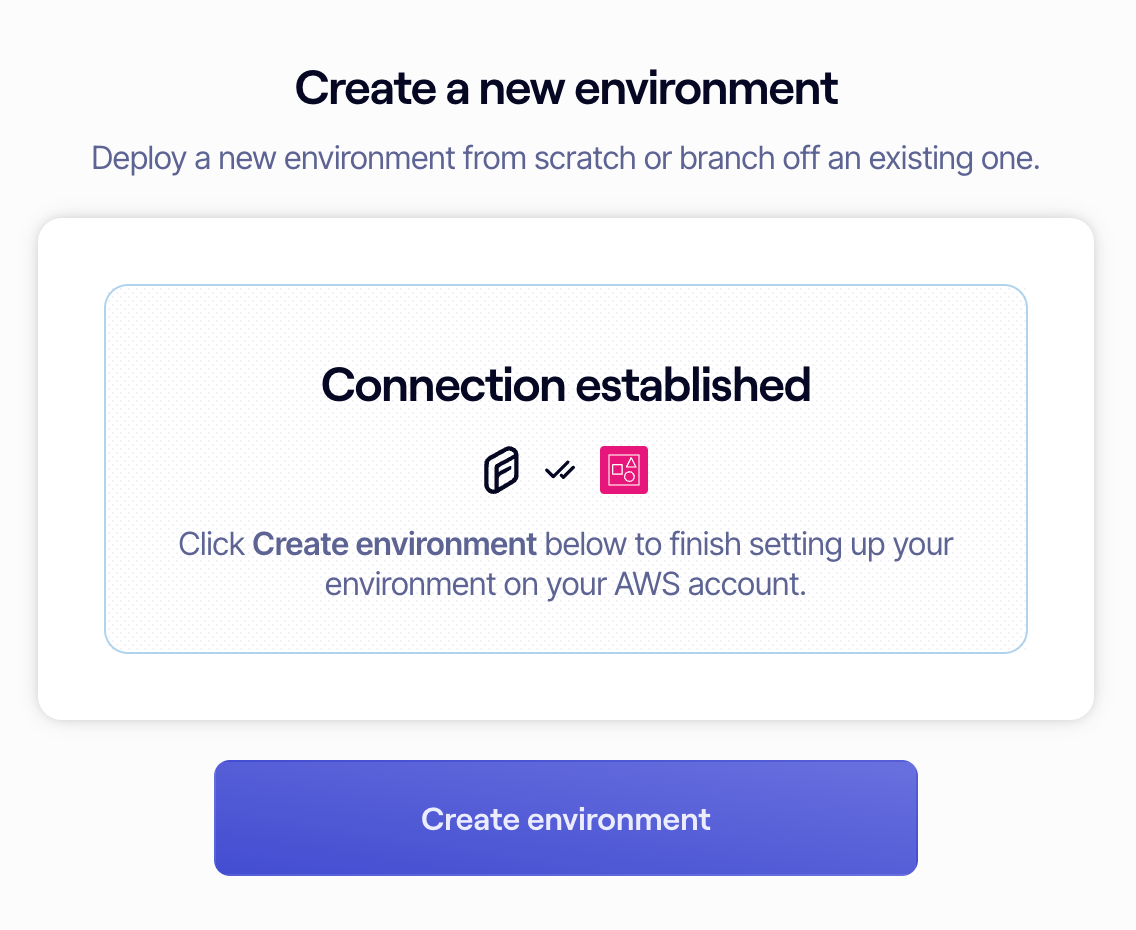This screenshot has height=930, width=1136.
Task: Click the 'Create a new environment' page title
Action: point(566,88)
